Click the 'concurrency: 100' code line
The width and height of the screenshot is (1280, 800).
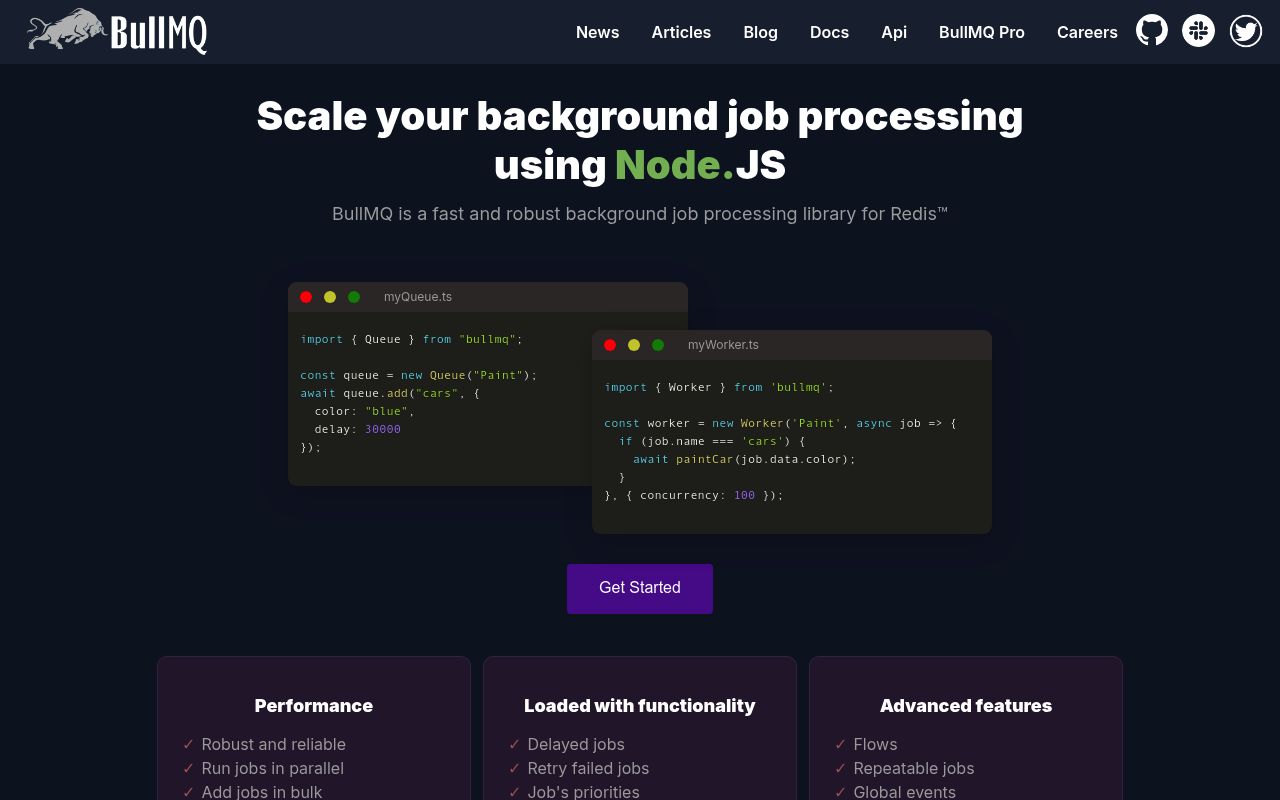coord(694,495)
